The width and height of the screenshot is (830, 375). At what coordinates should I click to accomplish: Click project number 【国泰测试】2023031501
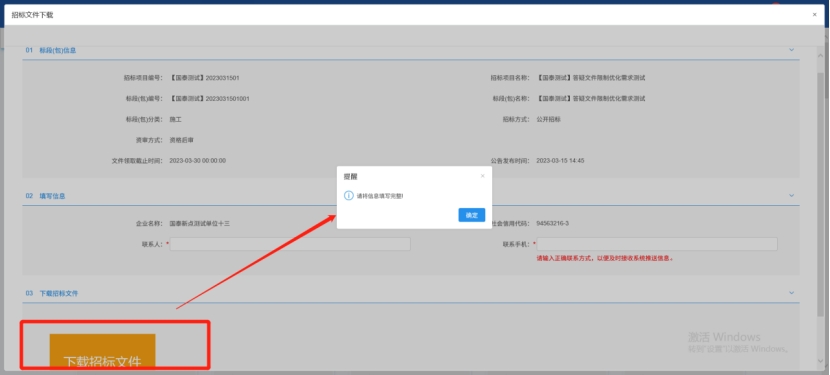point(204,78)
